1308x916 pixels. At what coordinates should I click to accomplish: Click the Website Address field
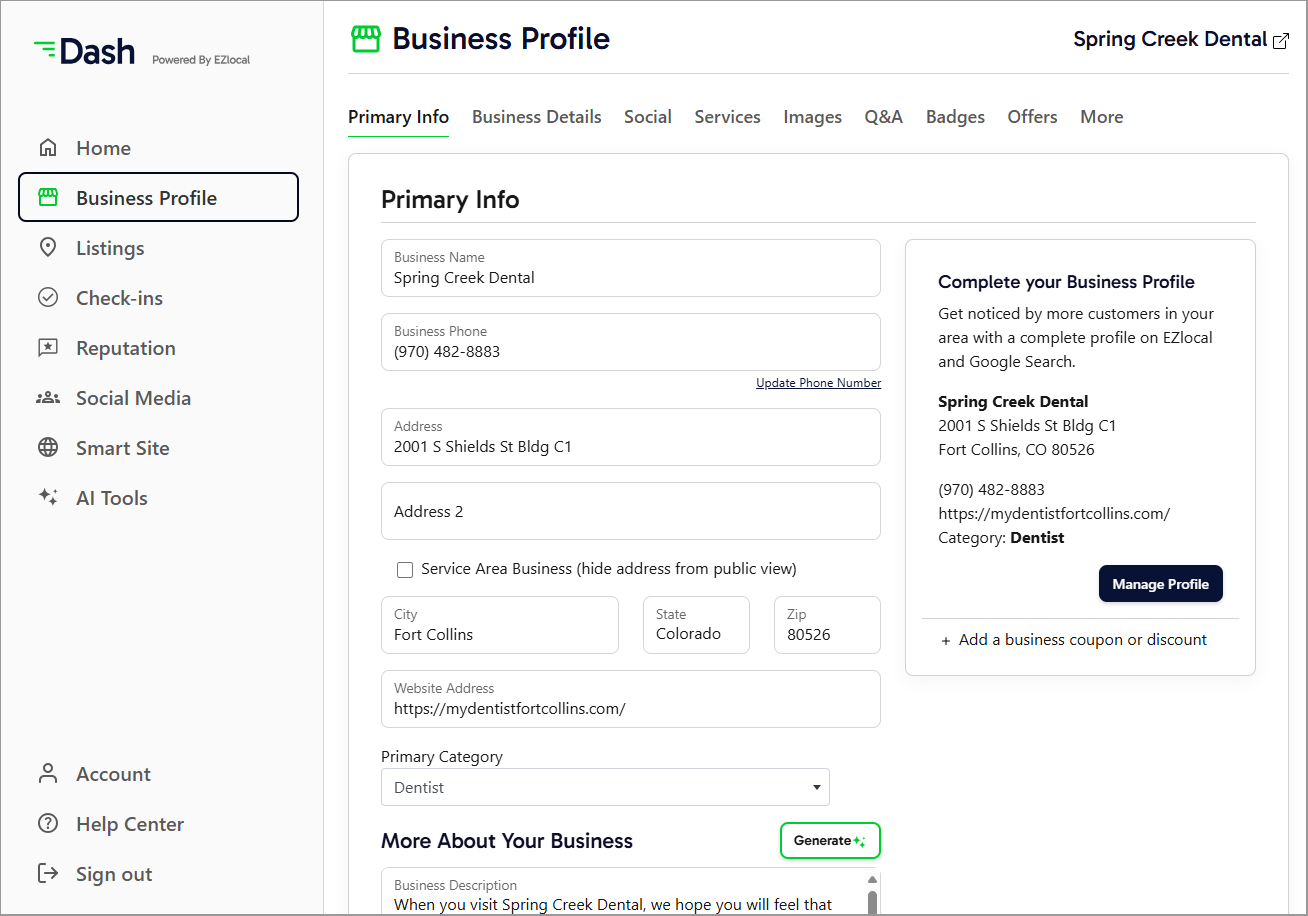click(631, 699)
